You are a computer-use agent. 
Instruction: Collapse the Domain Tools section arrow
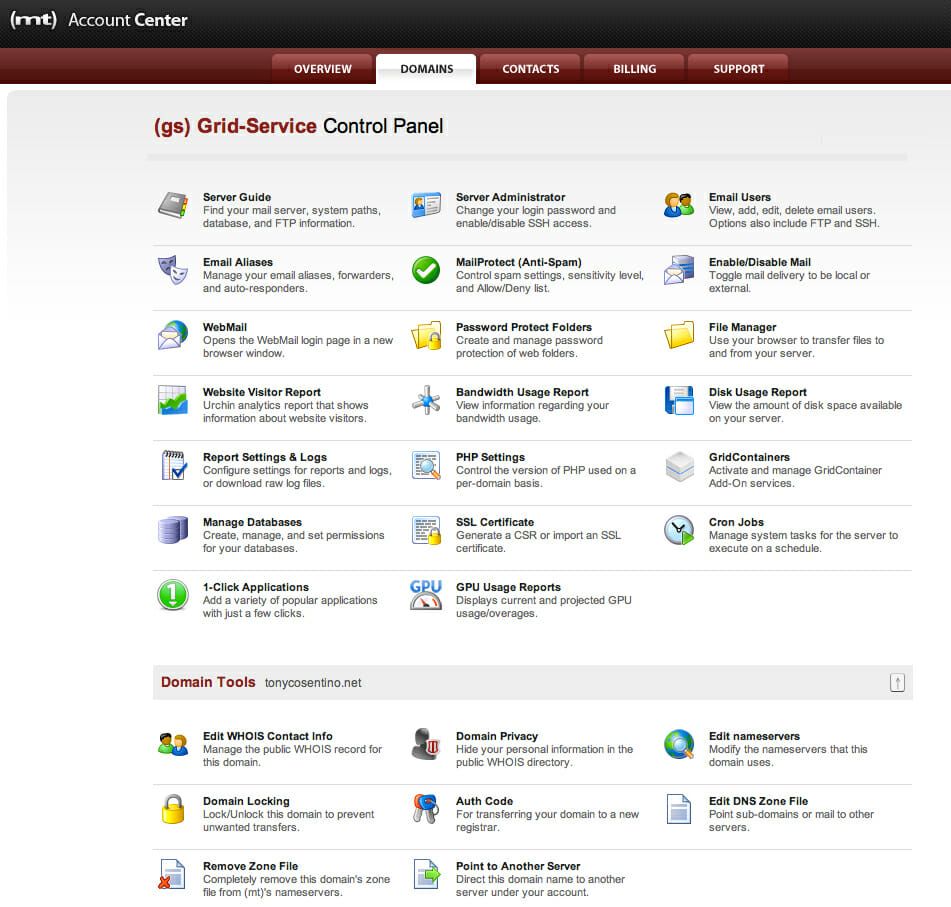pos(897,683)
